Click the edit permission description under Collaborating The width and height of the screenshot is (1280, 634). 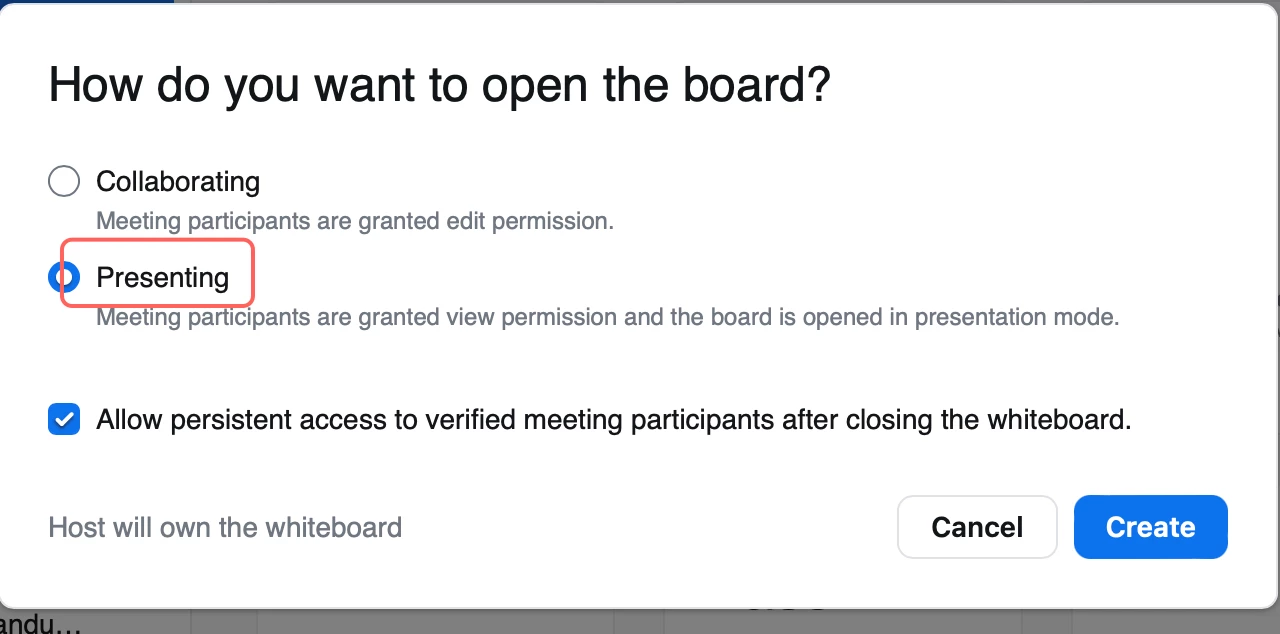354,221
